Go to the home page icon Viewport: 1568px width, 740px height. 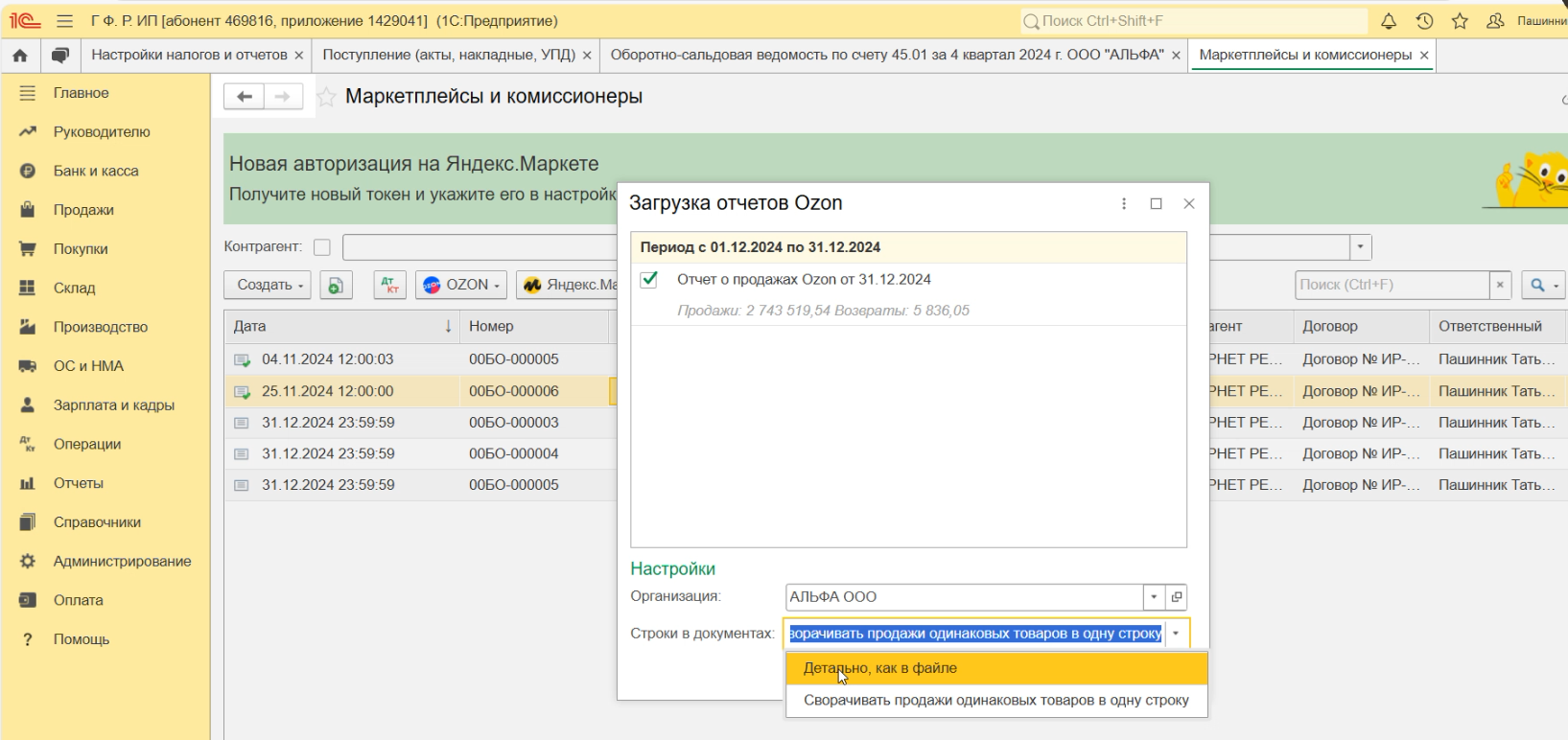point(20,56)
